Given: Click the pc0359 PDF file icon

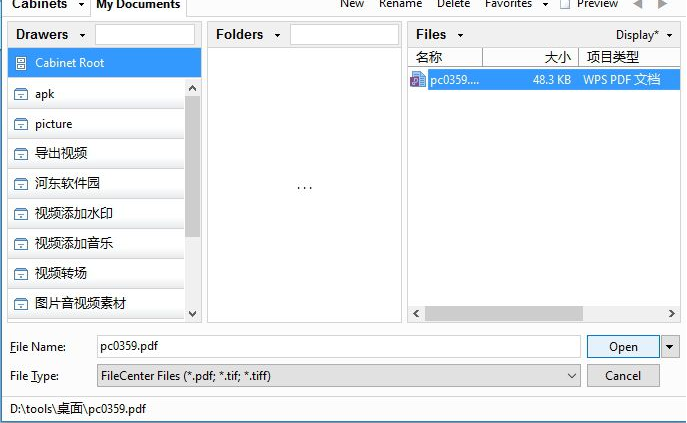Looking at the screenshot, I should click(x=418, y=79).
